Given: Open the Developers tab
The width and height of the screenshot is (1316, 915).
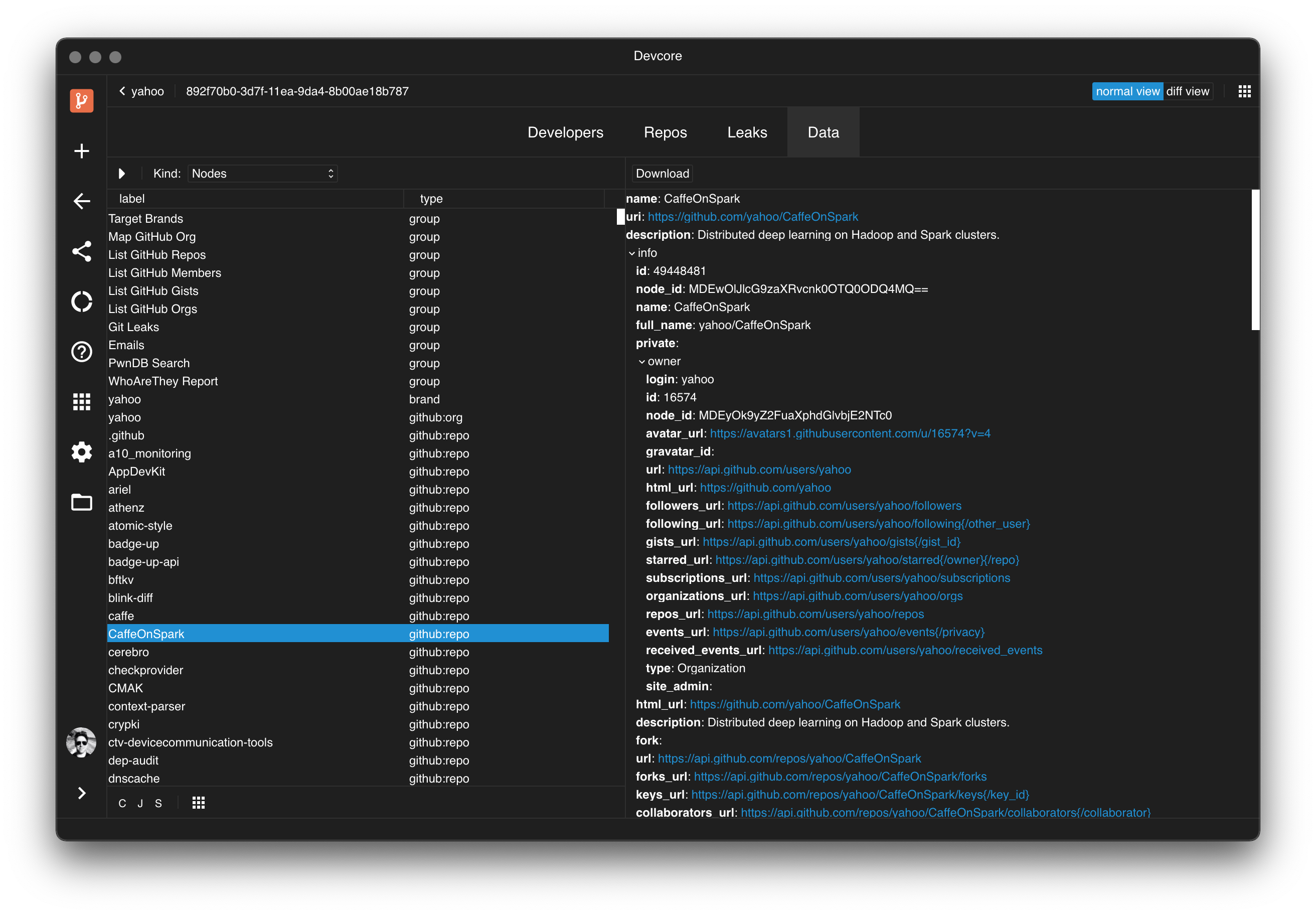Looking at the screenshot, I should (x=565, y=132).
